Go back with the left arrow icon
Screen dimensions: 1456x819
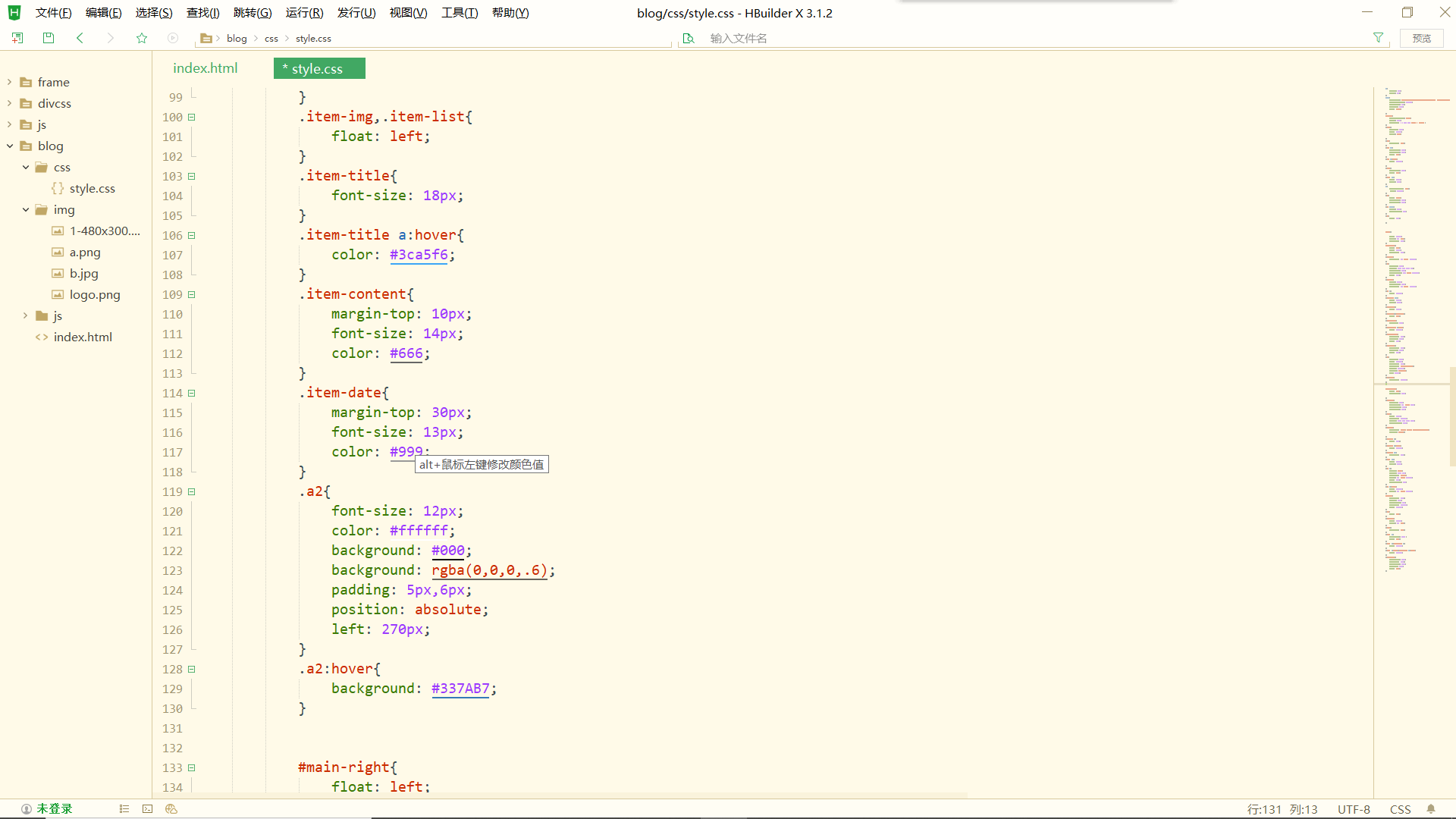[x=80, y=38]
